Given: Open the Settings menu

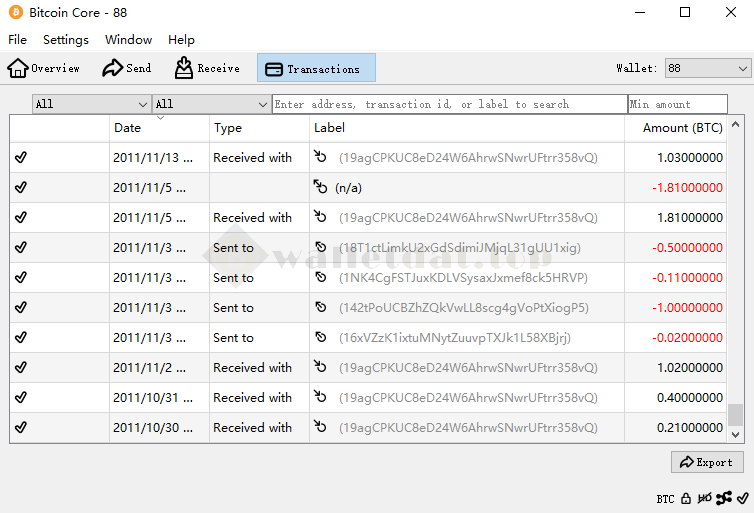Looking at the screenshot, I should click(66, 40).
